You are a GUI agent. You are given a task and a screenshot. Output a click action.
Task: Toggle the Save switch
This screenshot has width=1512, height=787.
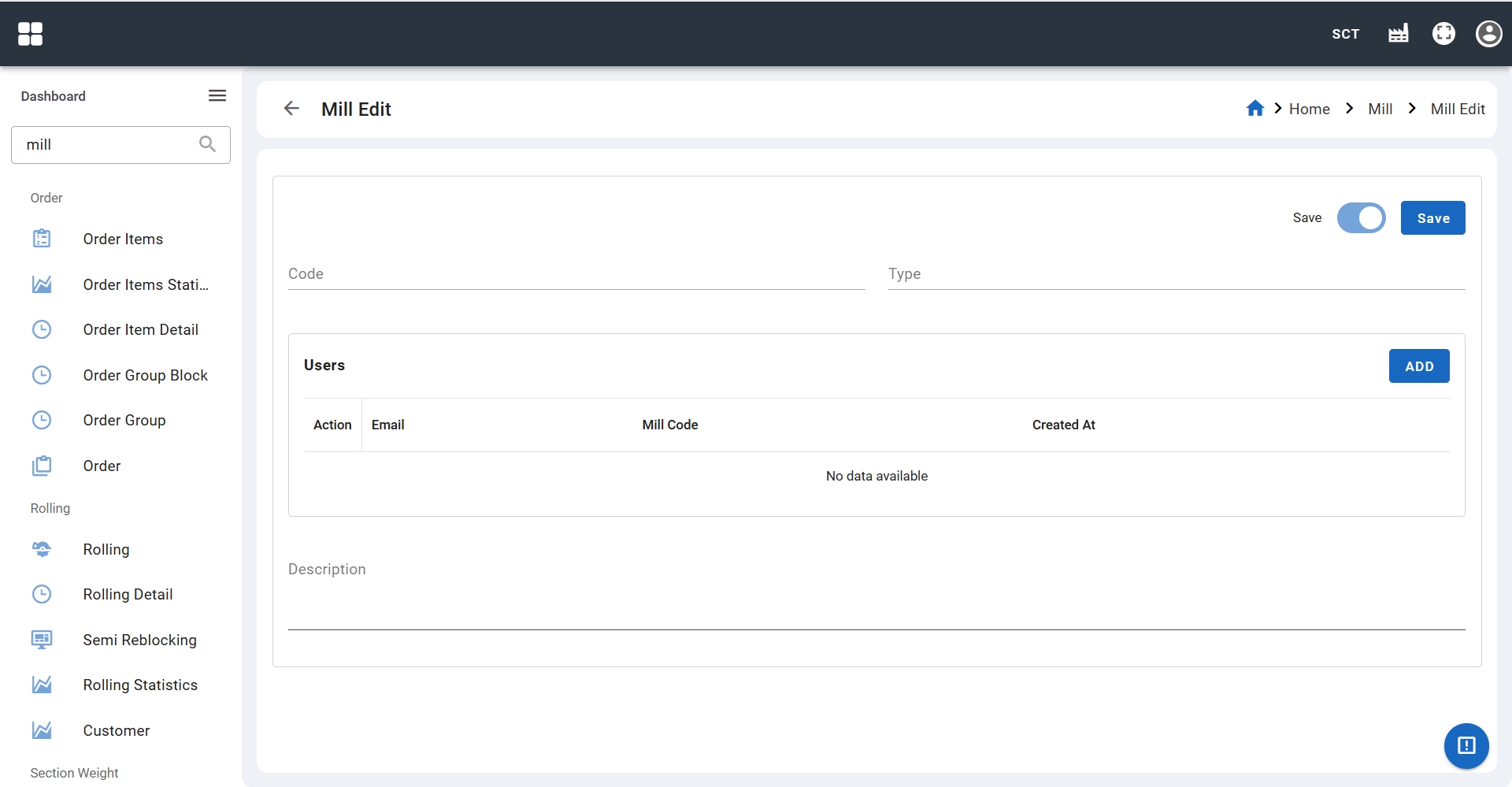(x=1361, y=218)
